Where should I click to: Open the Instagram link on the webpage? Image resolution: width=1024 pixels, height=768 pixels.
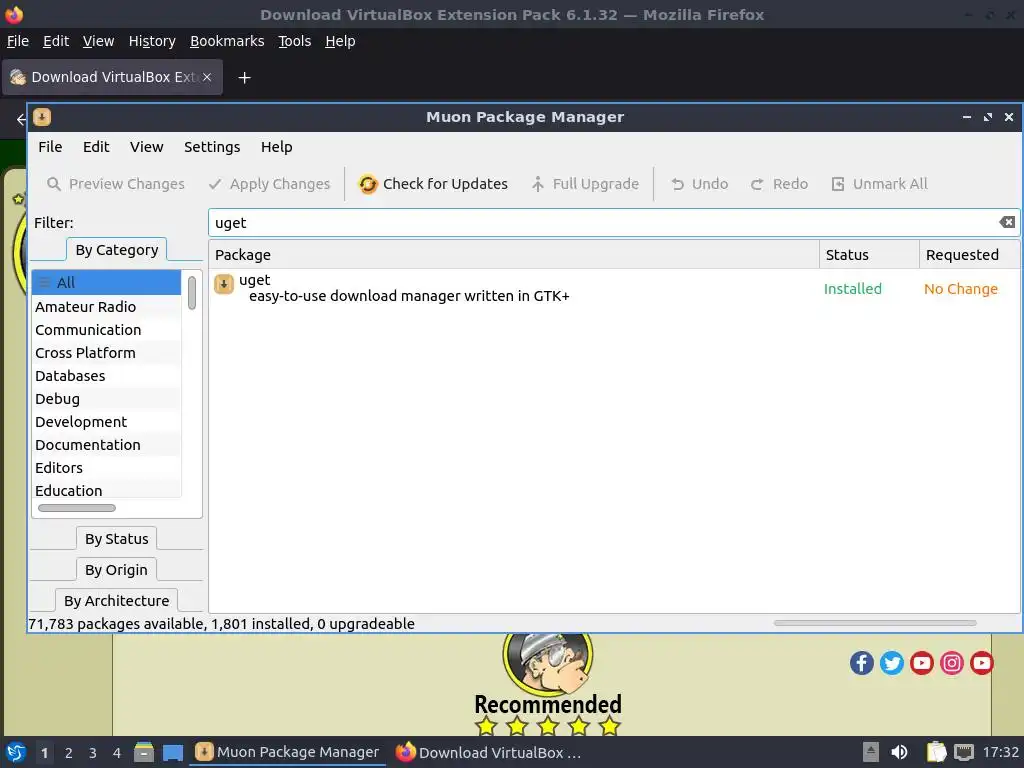click(952, 663)
